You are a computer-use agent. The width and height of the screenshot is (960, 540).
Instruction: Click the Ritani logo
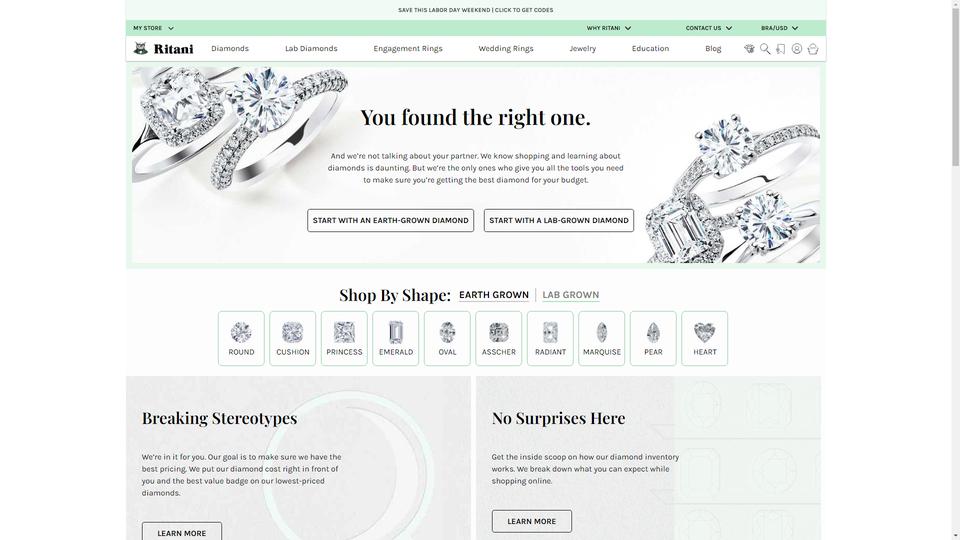(x=163, y=49)
